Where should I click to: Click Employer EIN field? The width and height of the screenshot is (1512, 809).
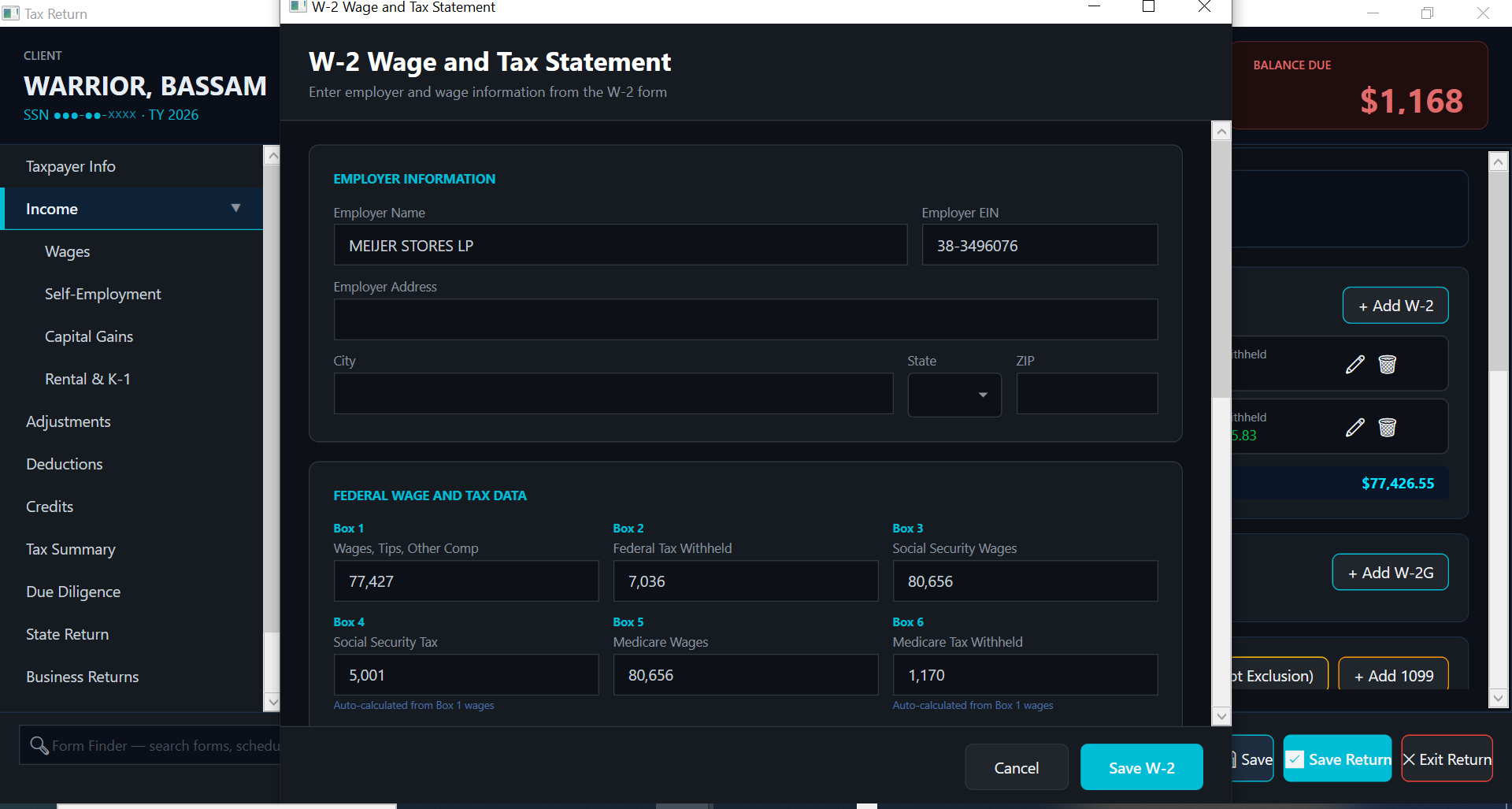click(x=1039, y=246)
